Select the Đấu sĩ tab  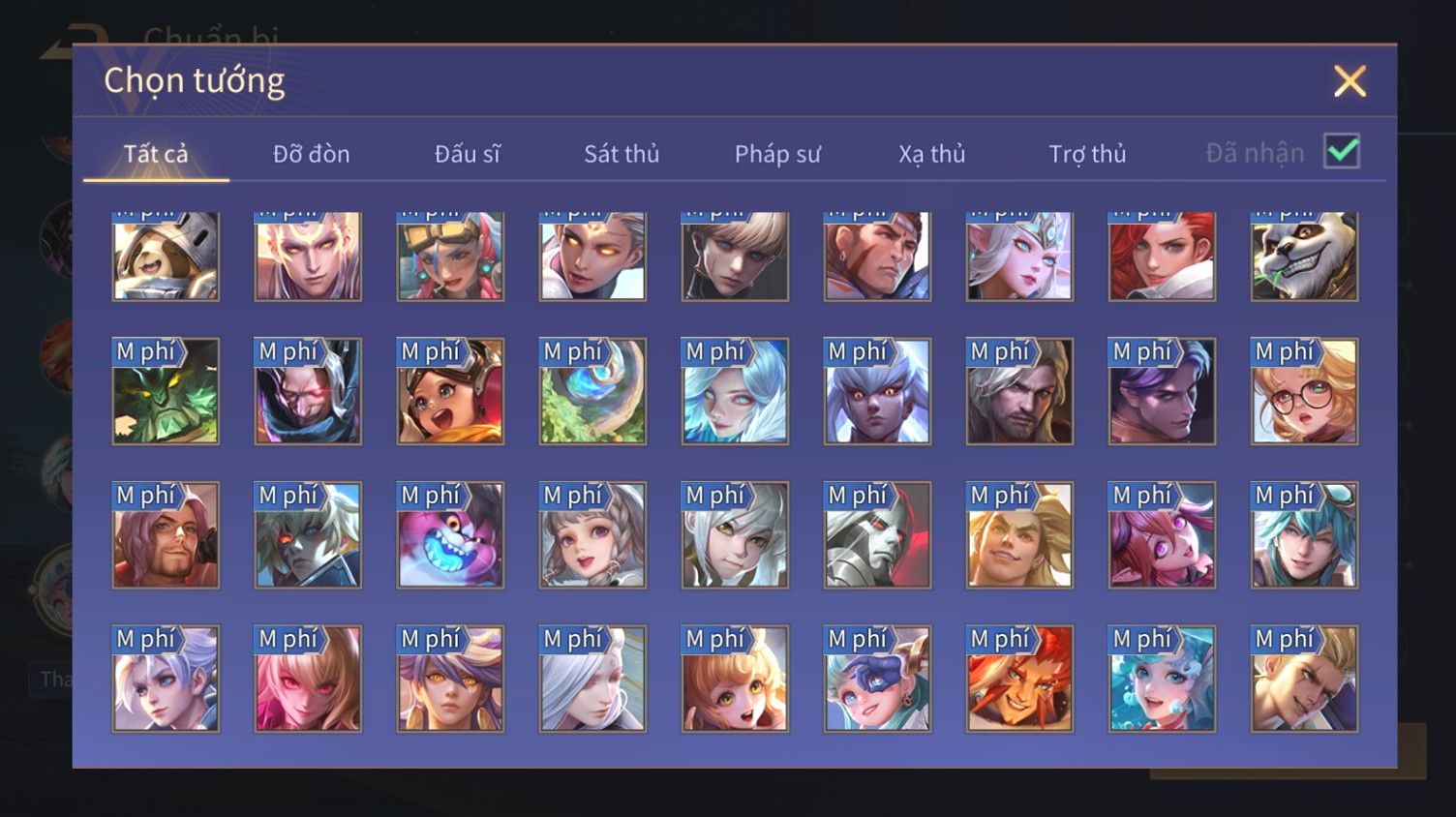(467, 153)
